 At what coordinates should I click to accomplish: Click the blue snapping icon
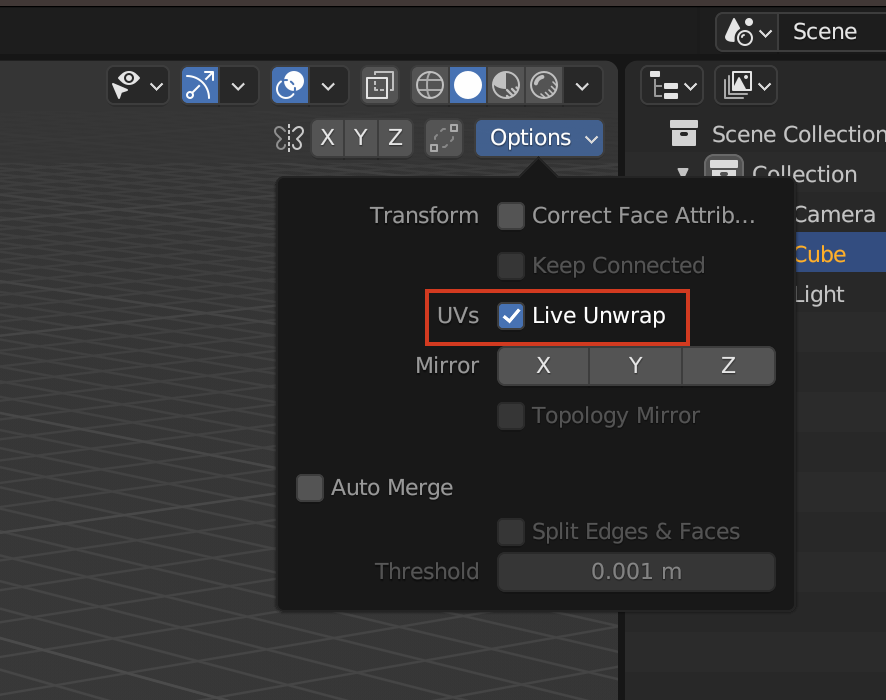pos(199,85)
